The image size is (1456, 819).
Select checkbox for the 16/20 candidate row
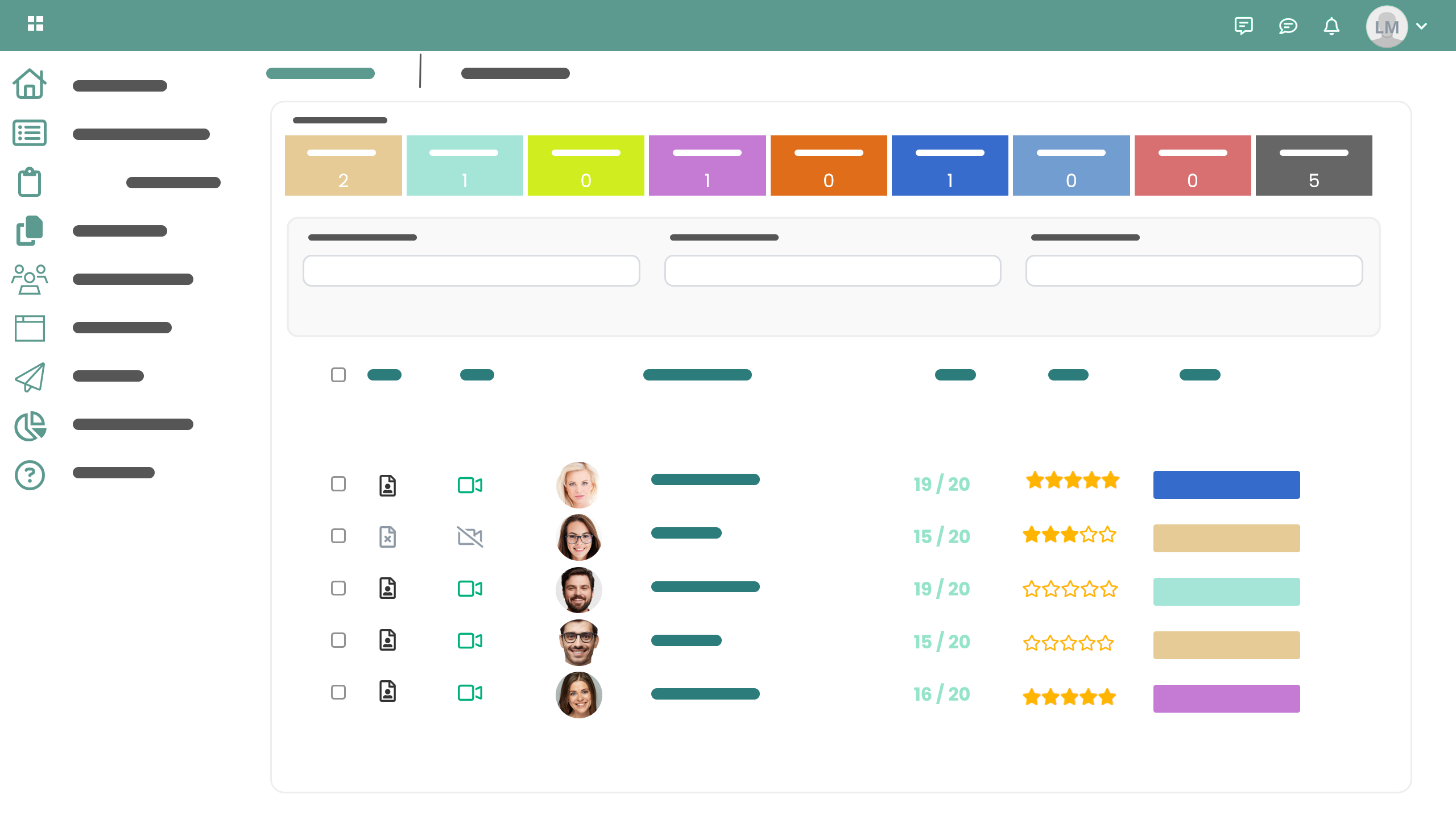(x=338, y=692)
